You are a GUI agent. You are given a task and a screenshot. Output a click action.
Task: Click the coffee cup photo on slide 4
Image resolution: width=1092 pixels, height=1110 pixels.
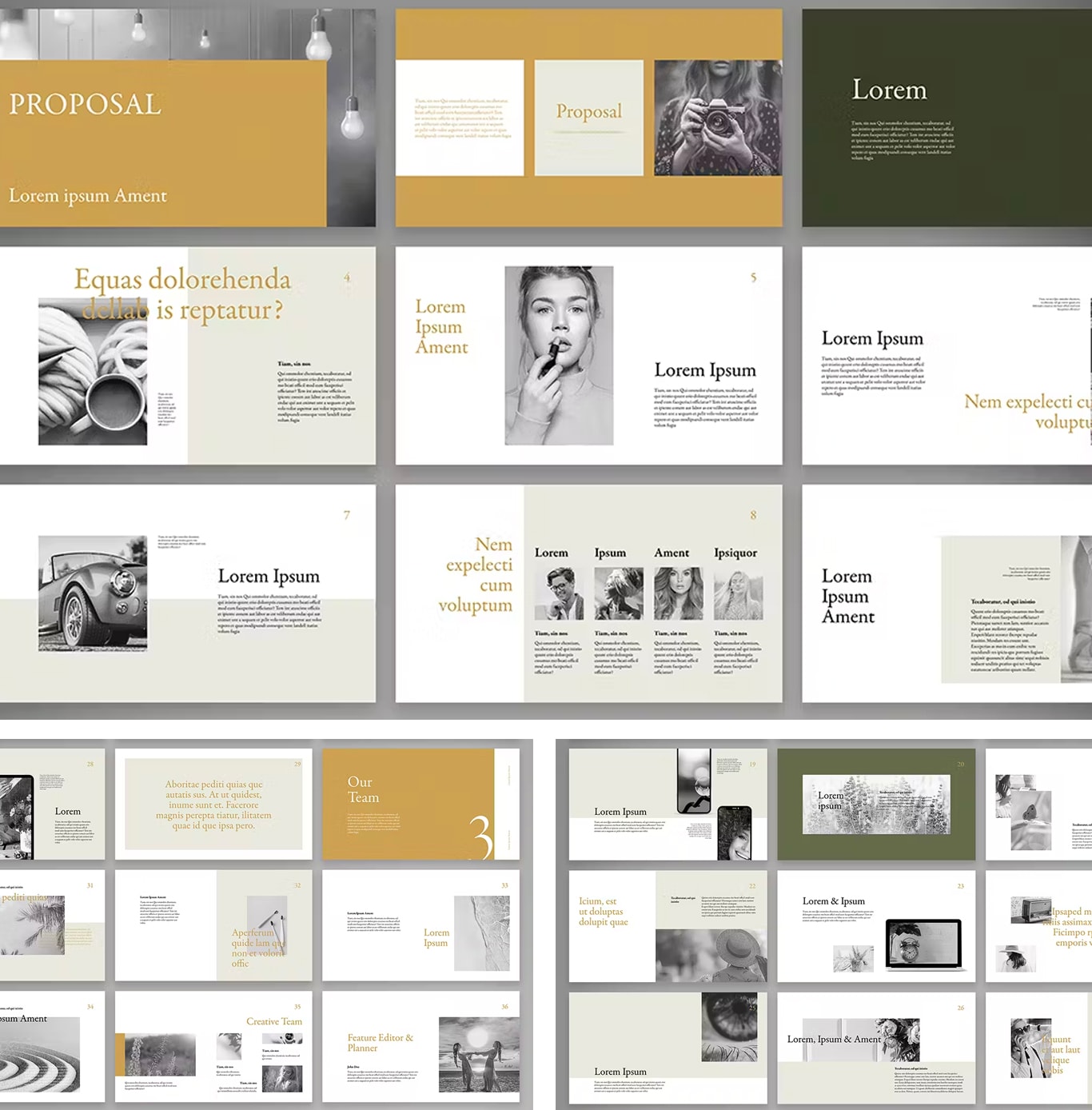click(93, 372)
